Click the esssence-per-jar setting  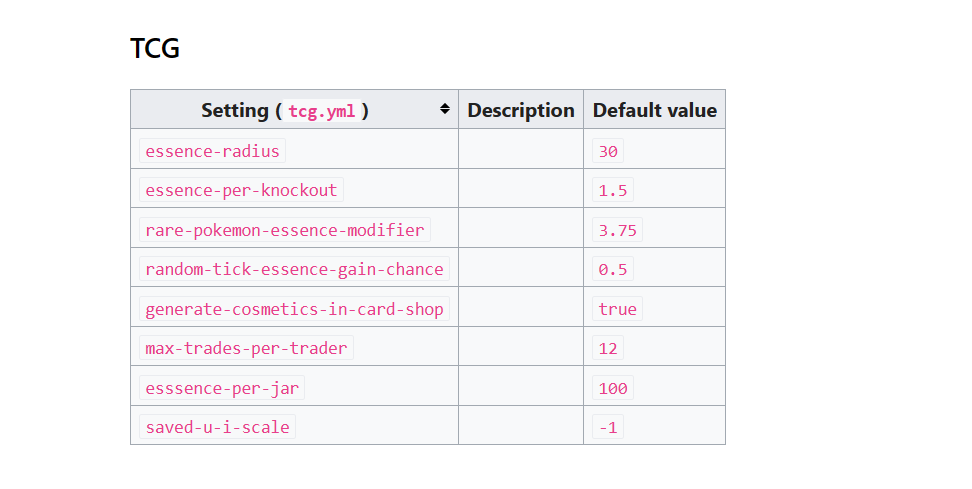click(x=222, y=388)
